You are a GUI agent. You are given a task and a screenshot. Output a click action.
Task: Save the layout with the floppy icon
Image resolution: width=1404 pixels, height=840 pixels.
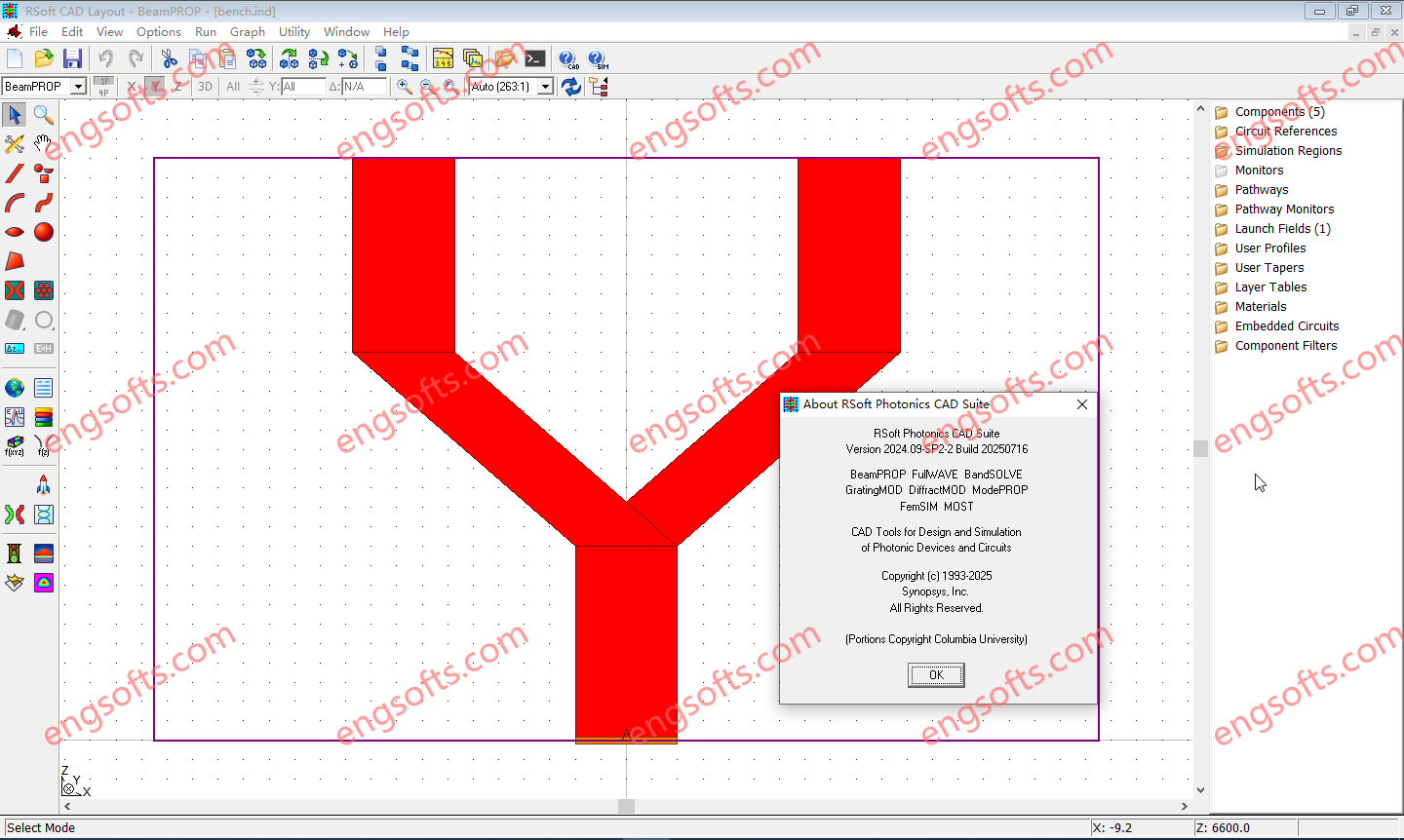72,58
